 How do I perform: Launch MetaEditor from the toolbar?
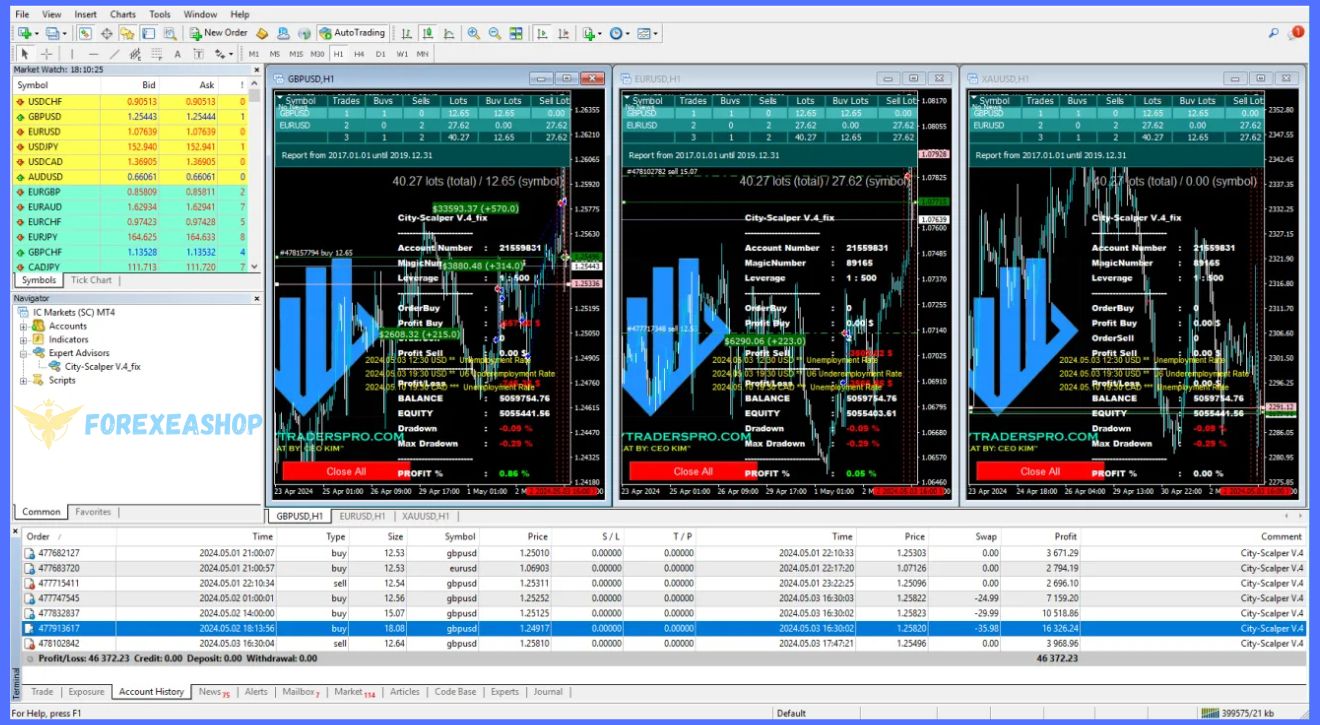(x=262, y=33)
